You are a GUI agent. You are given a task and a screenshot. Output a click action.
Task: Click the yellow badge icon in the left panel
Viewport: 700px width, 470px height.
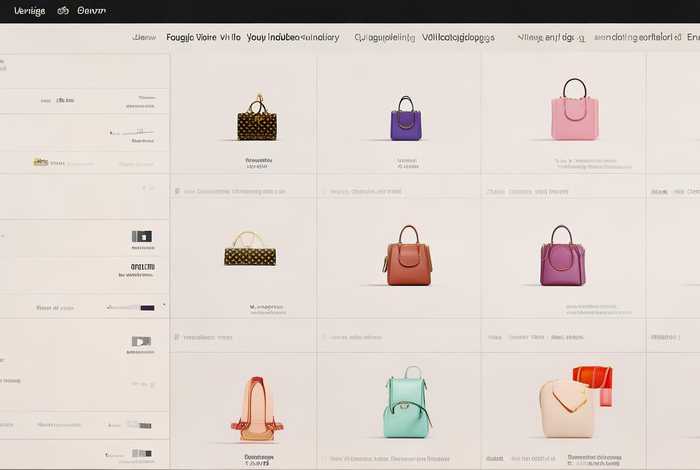coord(40,161)
